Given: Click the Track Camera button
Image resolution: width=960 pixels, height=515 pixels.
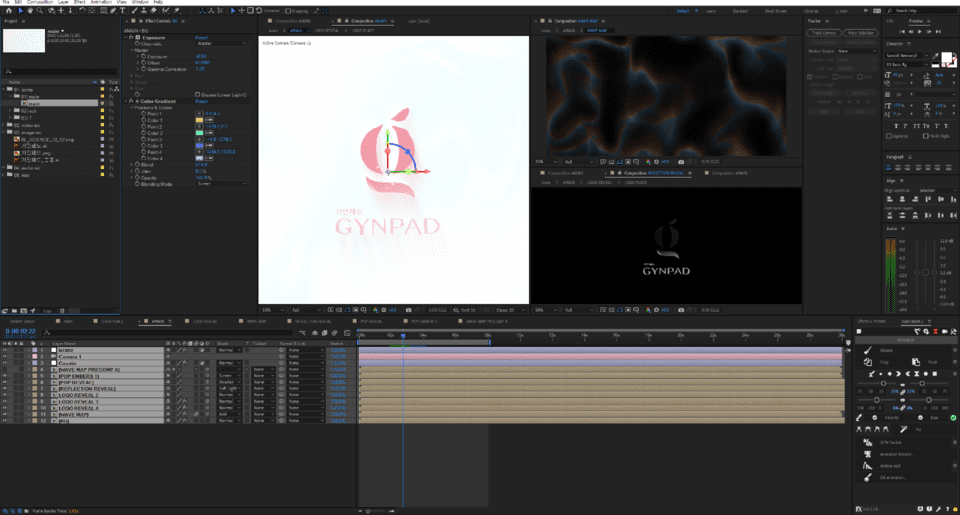Looking at the screenshot, I should (x=824, y=33).
